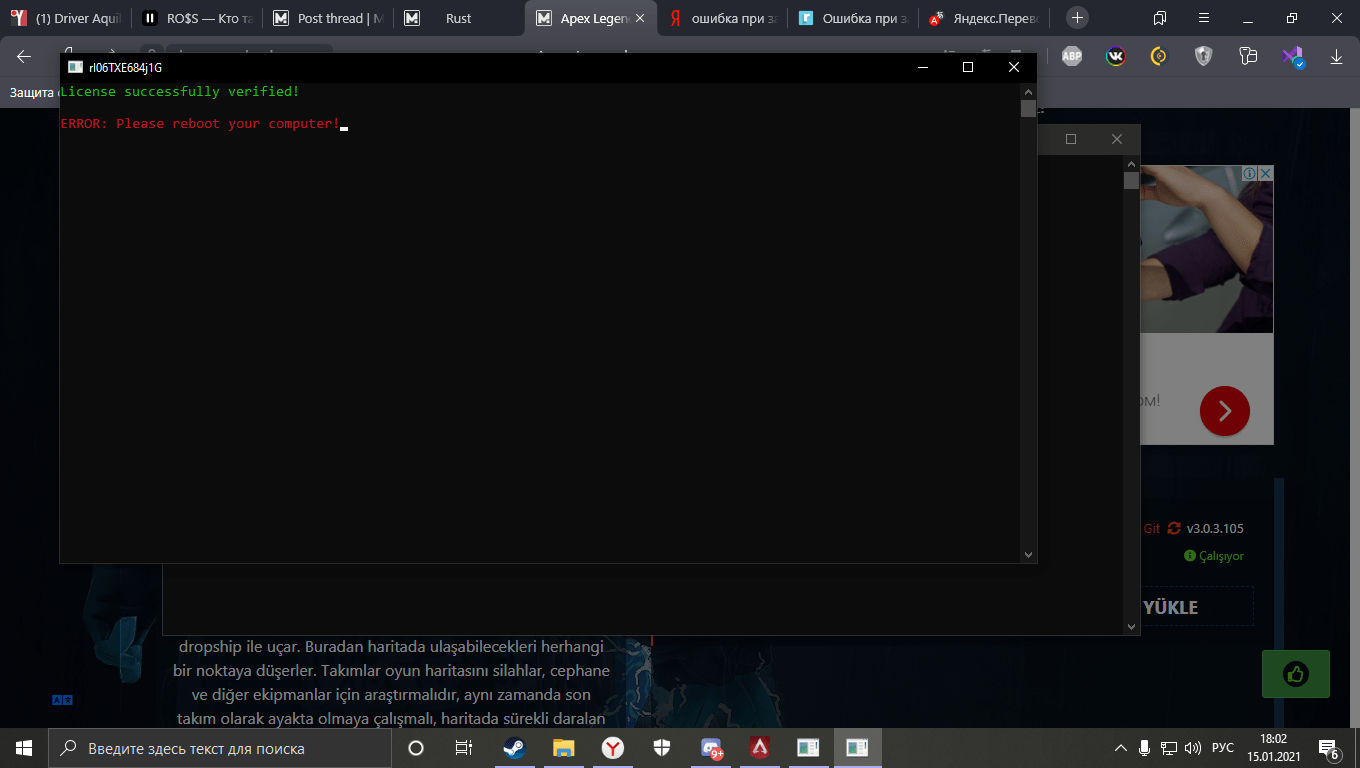Switch to active console app on taskbar
This screenshot has width=1360, height=768.
tap(858, 748)
